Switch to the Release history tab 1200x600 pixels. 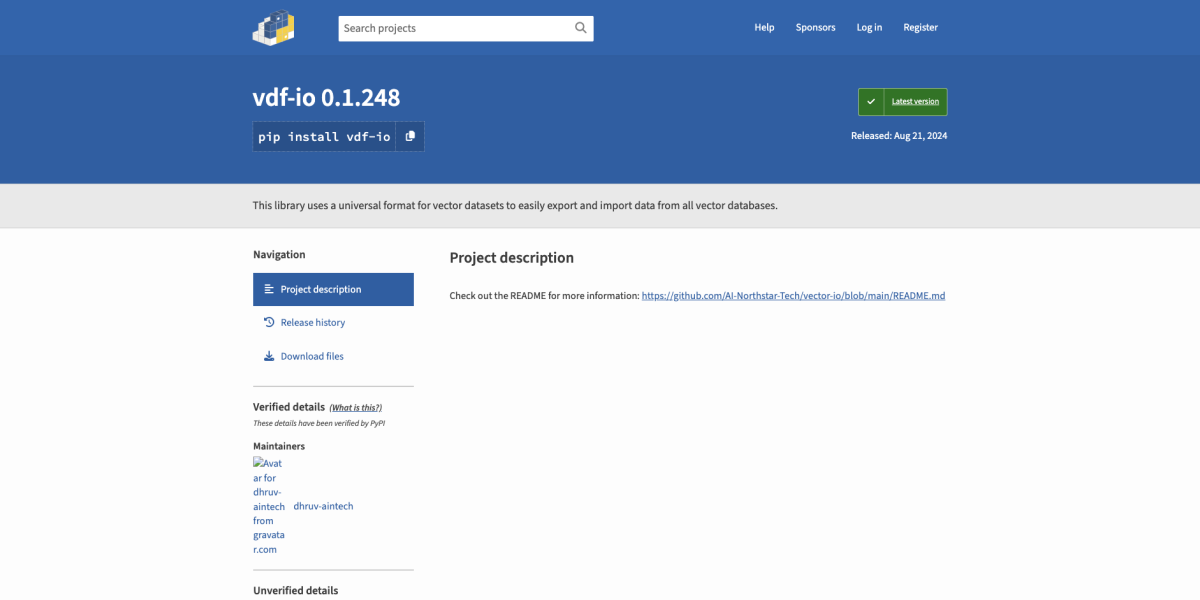pos(312,323)
